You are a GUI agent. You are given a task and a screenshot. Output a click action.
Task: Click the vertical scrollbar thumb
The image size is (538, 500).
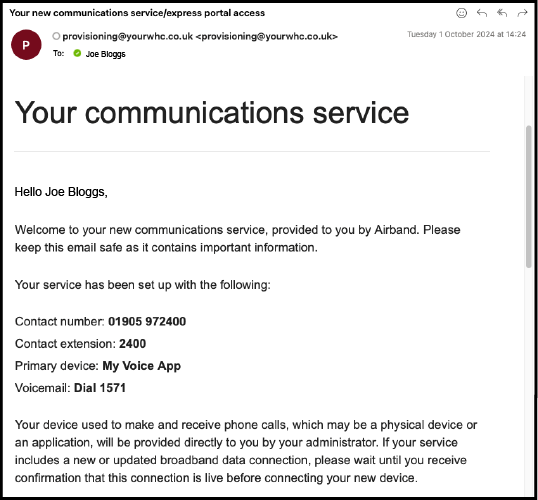pos(529,196)
